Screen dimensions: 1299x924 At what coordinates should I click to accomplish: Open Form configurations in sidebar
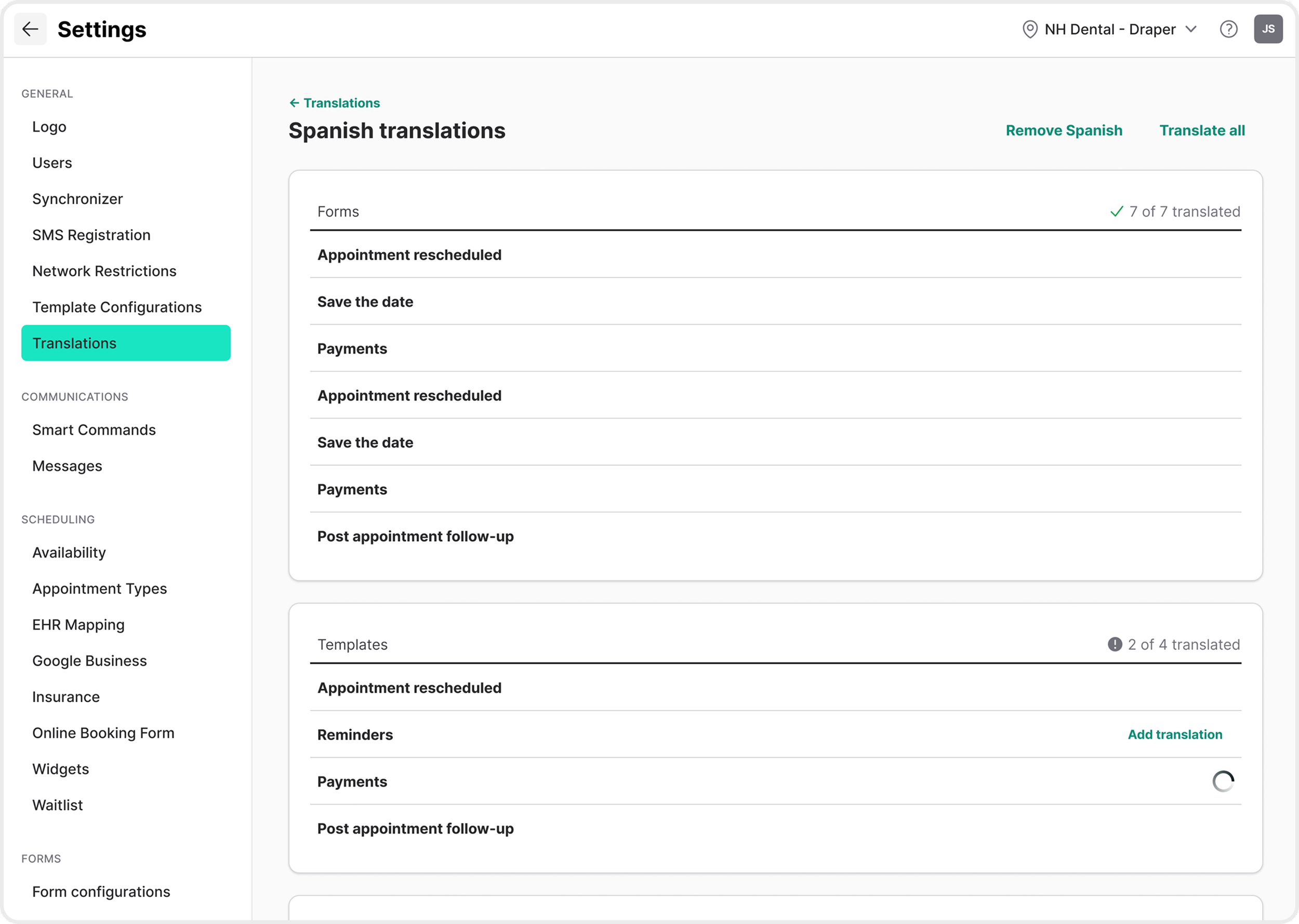click(x=126, y=892)
